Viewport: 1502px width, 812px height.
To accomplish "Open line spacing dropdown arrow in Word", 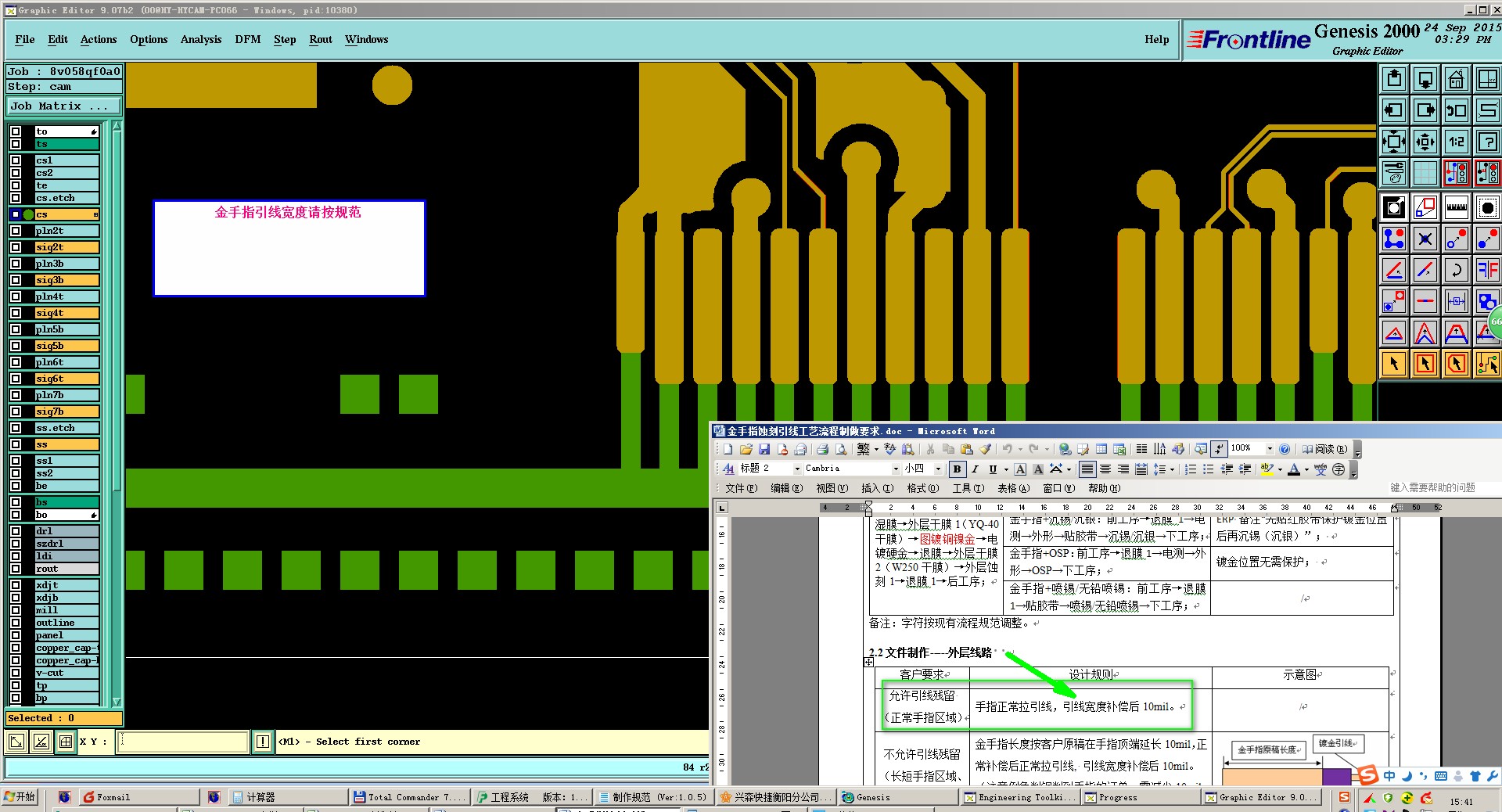I will tap(1172, 469).
